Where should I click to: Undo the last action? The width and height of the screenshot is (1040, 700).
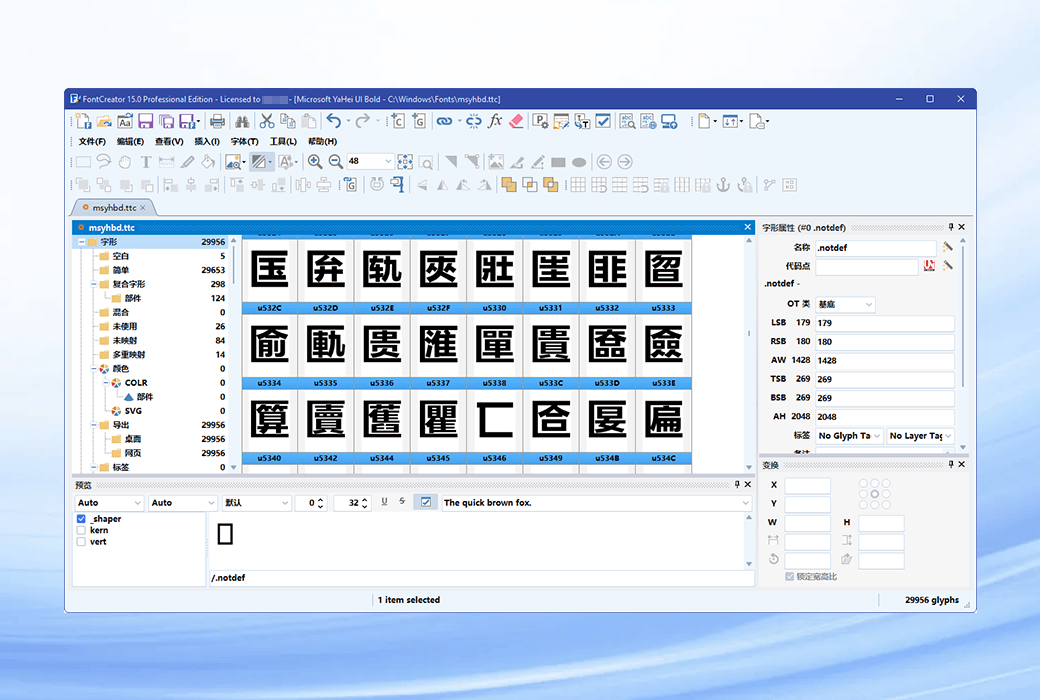[334, 121]
